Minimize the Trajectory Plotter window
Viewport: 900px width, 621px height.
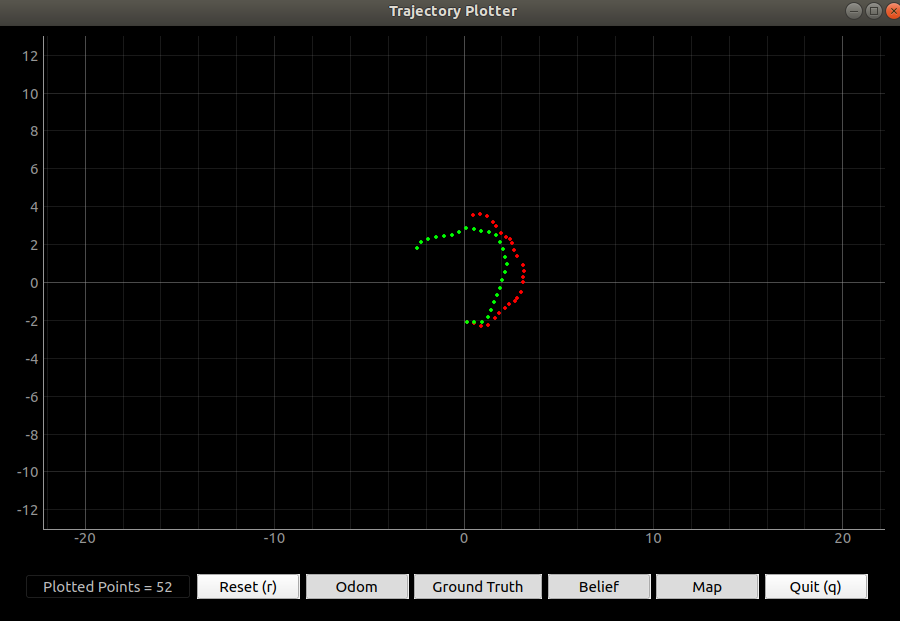tap(854, 11)
